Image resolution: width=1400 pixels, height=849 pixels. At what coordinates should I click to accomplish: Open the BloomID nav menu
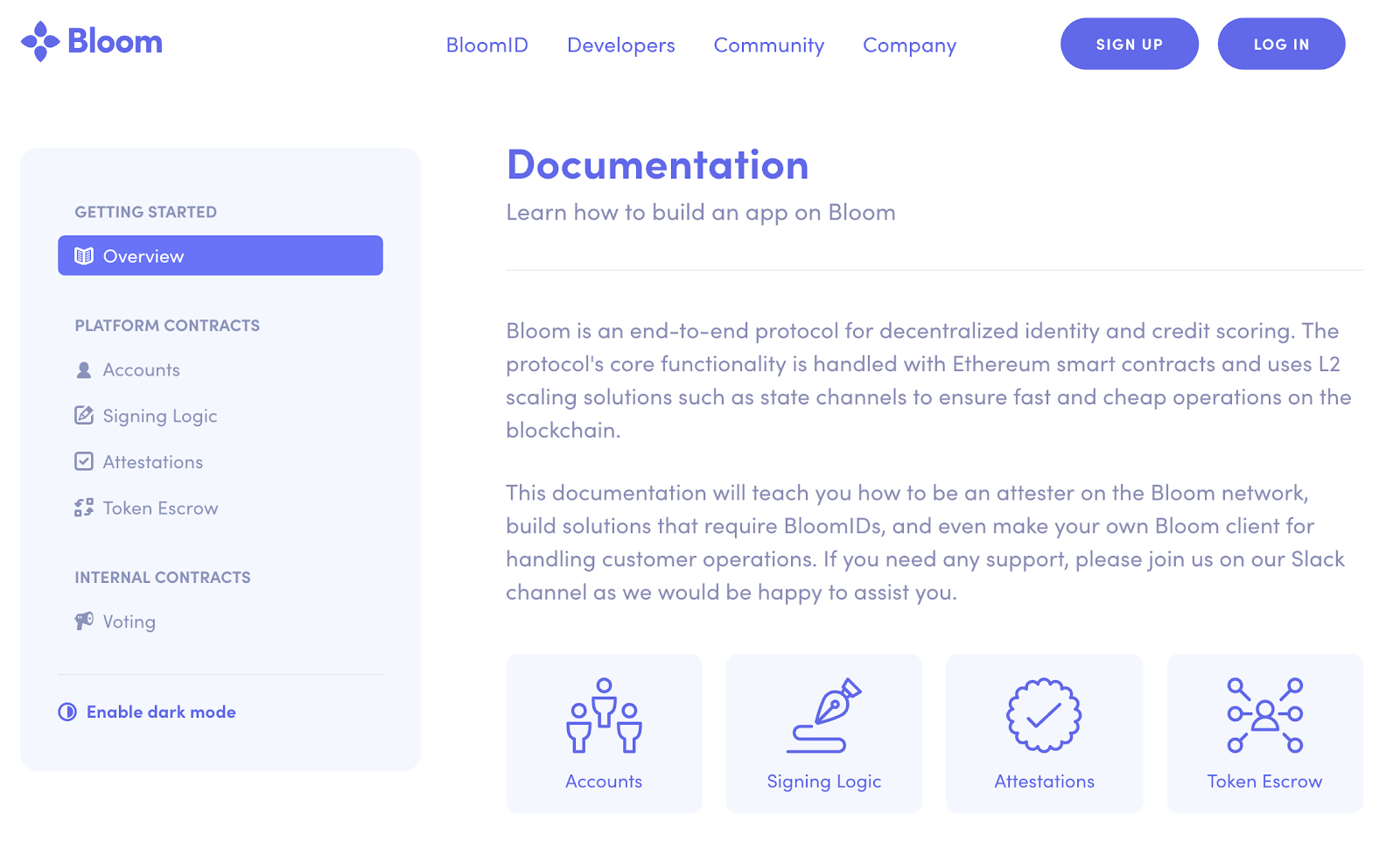point(487,45)
